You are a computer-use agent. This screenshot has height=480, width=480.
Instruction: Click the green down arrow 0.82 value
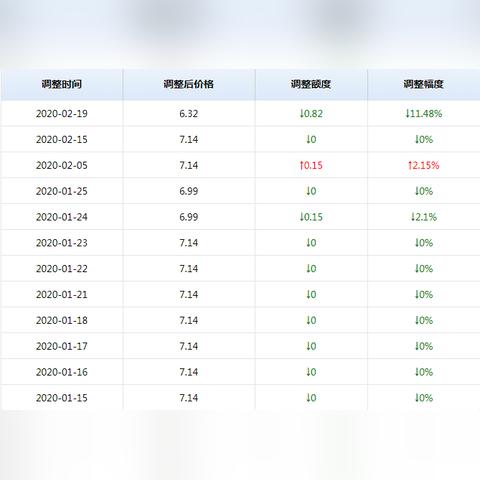coord(311,114)
